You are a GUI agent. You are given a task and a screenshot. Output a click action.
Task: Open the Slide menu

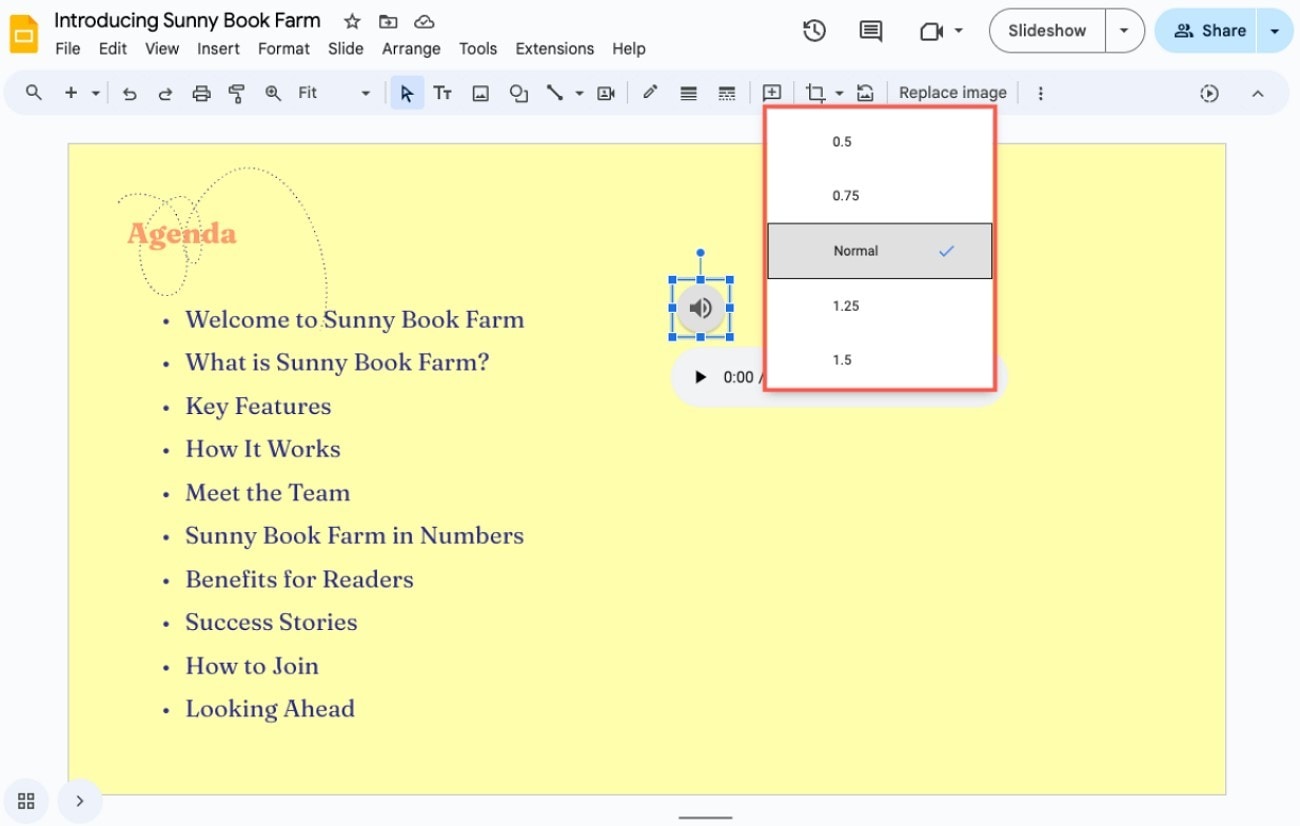tap(346, 48)
